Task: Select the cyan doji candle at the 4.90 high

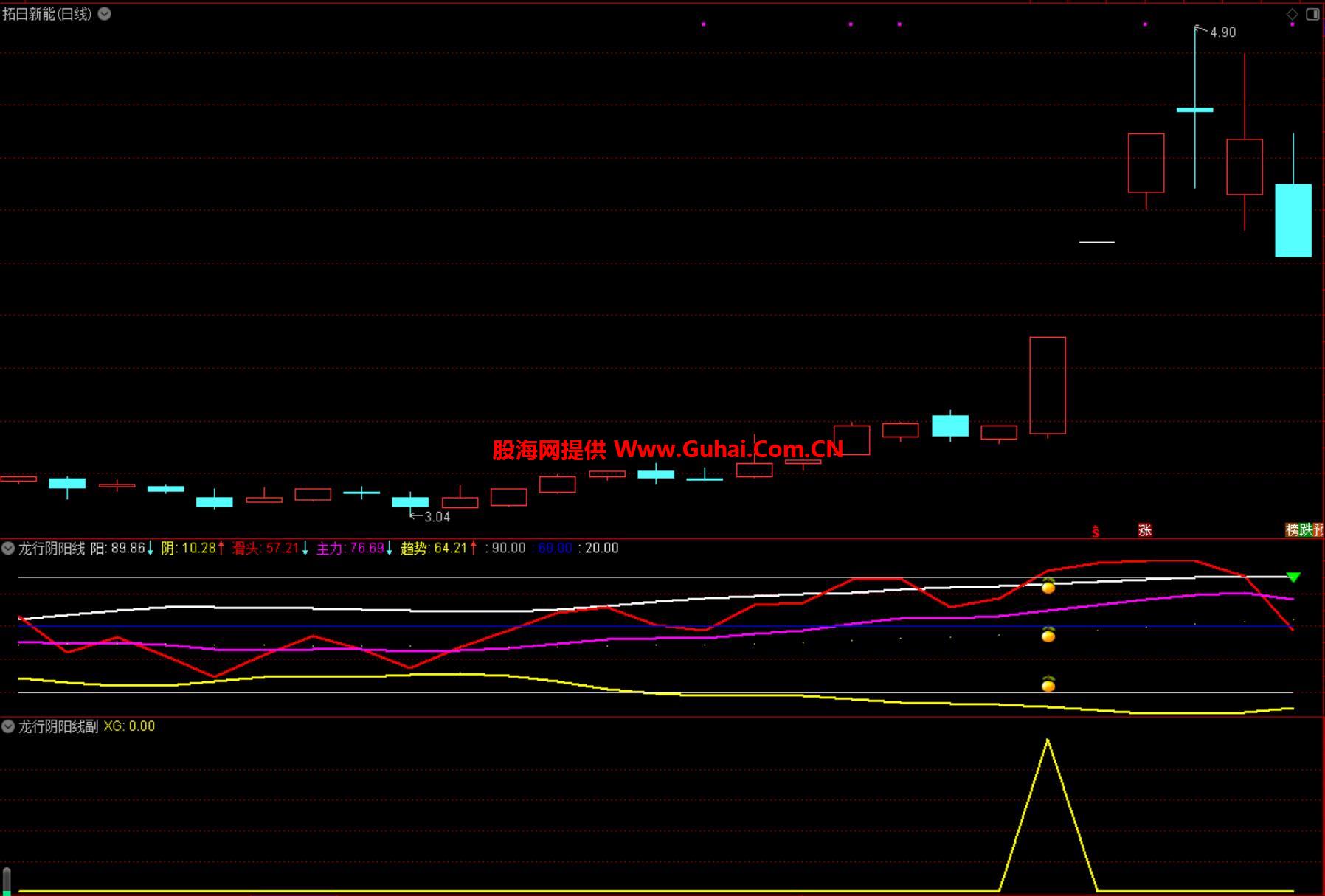Action: [1195, 110]
